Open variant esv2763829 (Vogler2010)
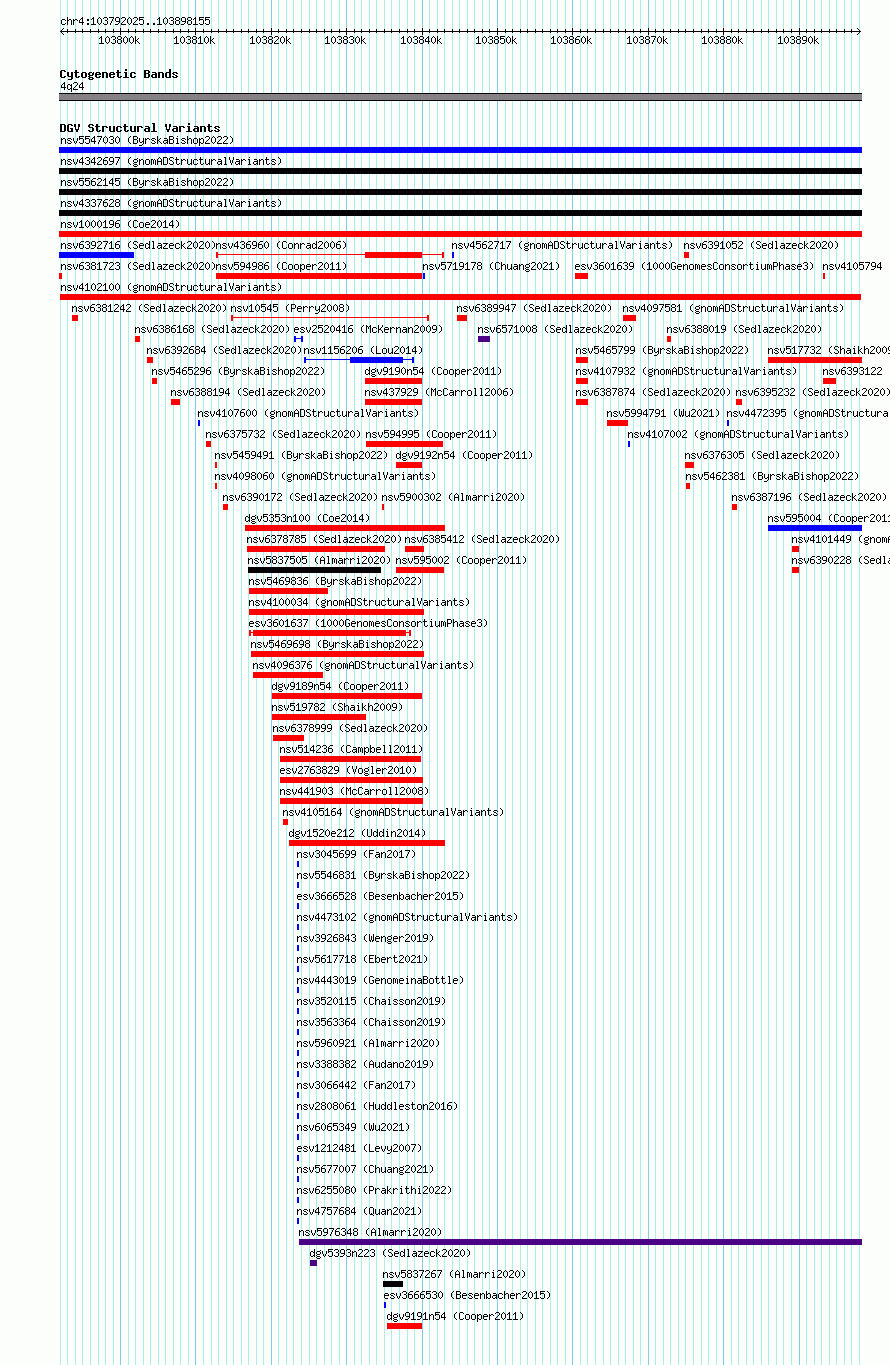Image resolution: width=890 pixels, height=1365 pixels. pos(348,770)
